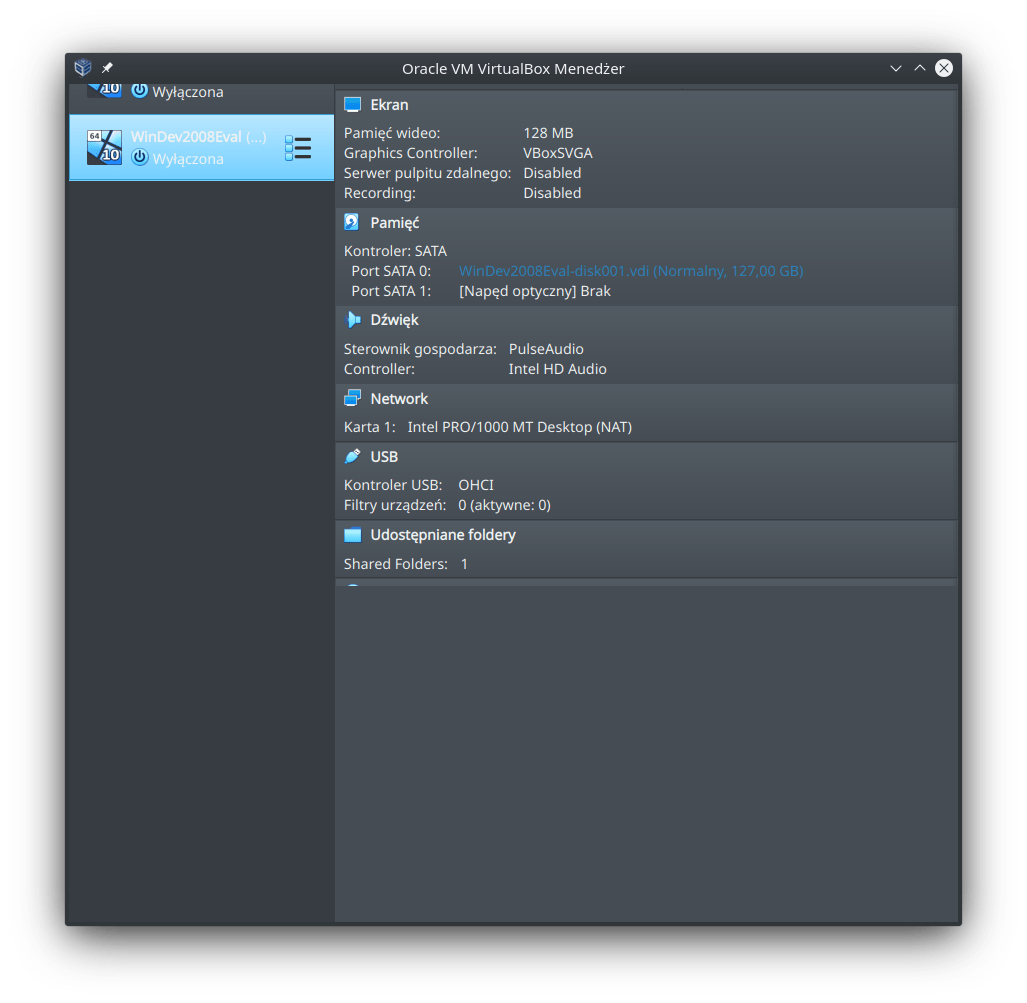The image size is (1027, 1003).
Task: Toggle Serwer pulpitu zdalnego Disabled value
Action: pos(552,173)
